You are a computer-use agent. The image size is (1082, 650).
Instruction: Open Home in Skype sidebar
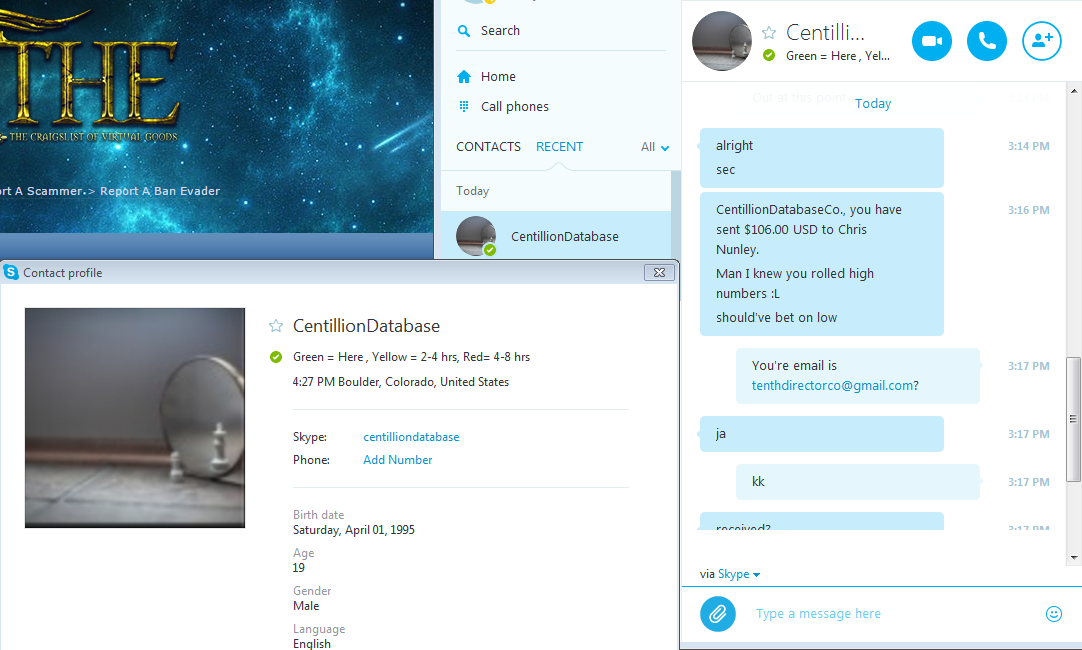tap(498, 77)
